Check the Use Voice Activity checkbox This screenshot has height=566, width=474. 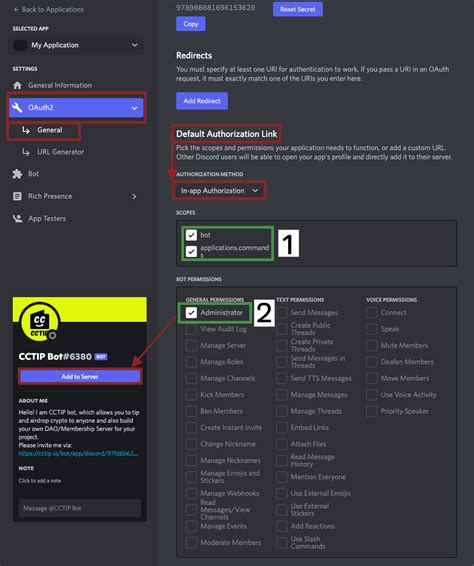pyautogui.click(x=371, y=395)
